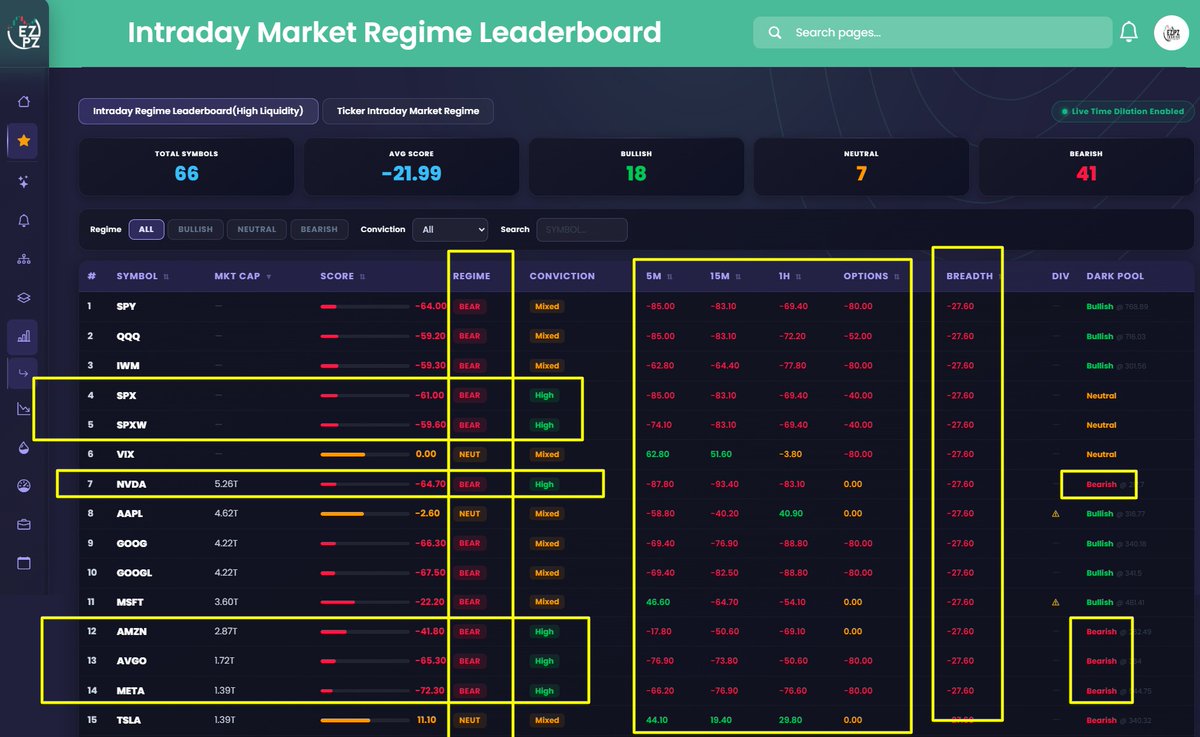
Task: Switch to Intraday Regime Leaderboard(High Liquidity) tab
Action: point(198,111)
